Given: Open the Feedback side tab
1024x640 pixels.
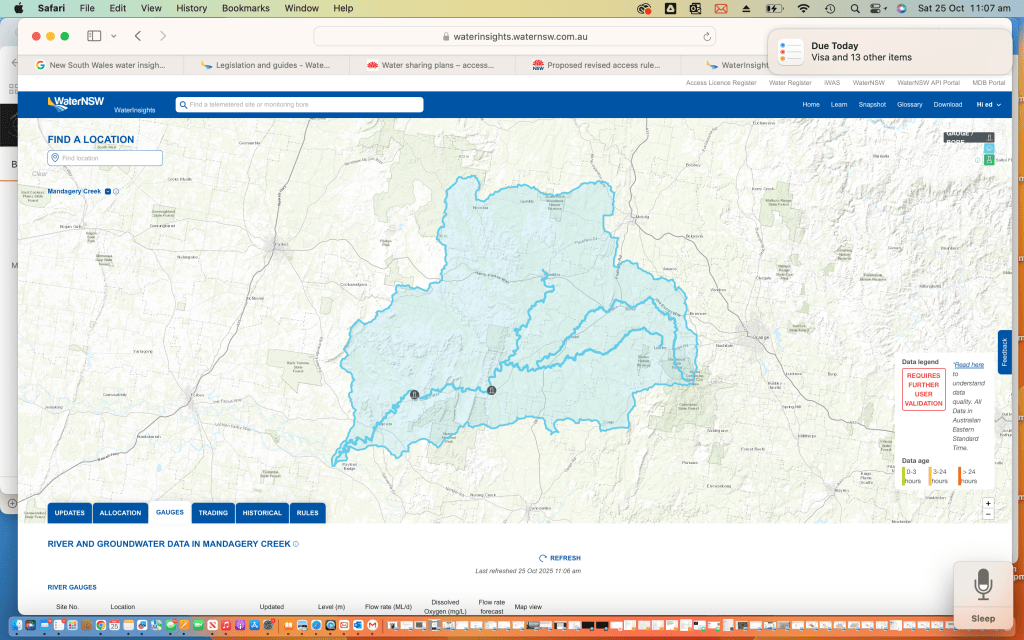Looking at the screenshot, I should coord(1005,352).
